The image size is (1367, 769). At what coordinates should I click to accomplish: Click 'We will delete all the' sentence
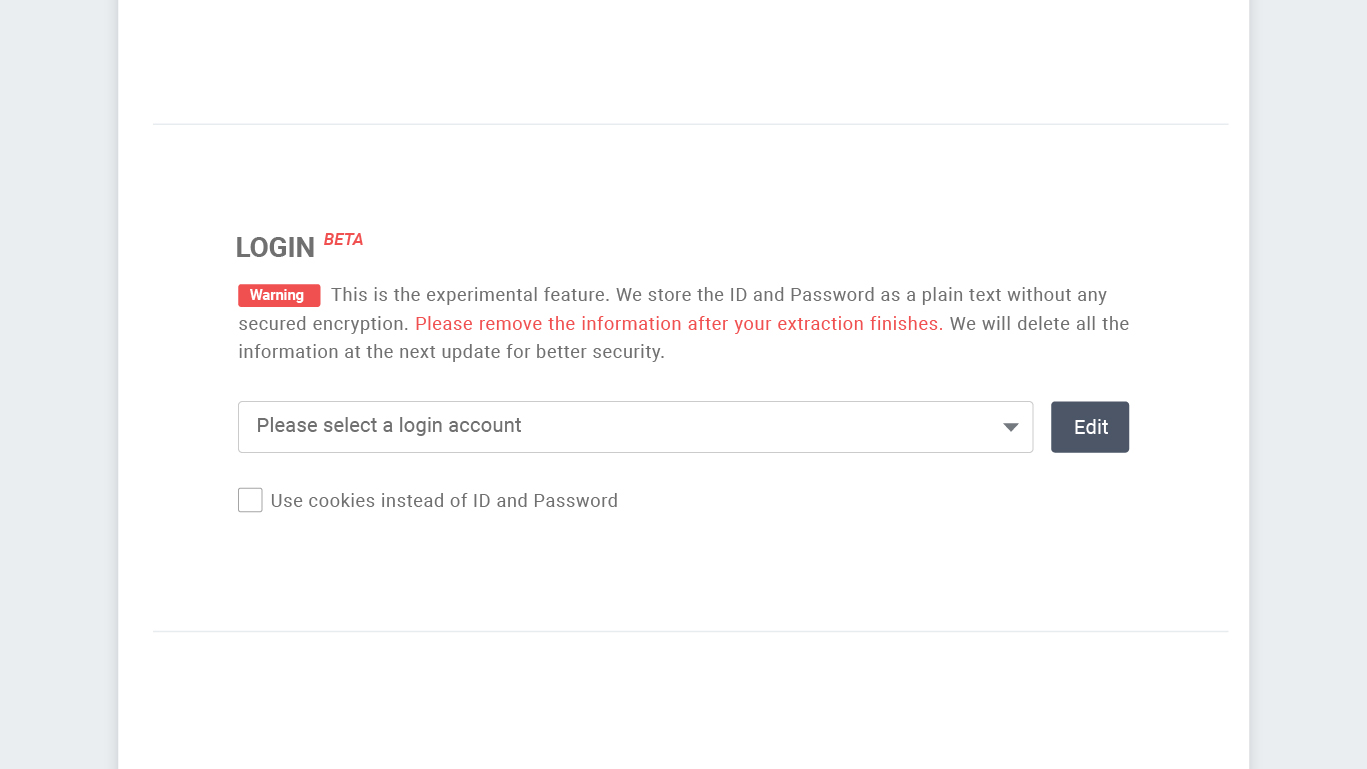1039,324
